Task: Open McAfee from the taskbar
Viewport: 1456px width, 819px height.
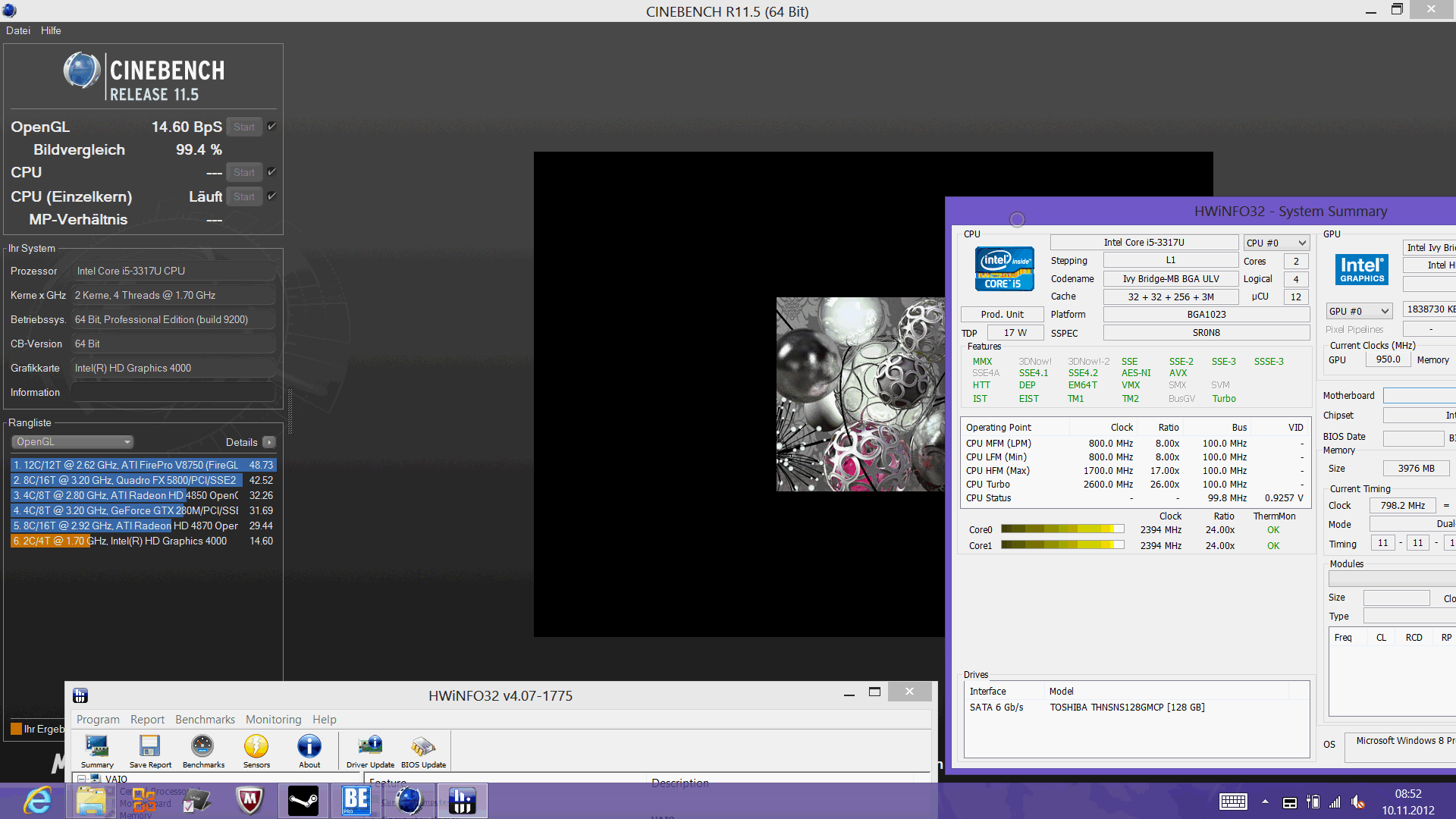Action: click(250, 801)
